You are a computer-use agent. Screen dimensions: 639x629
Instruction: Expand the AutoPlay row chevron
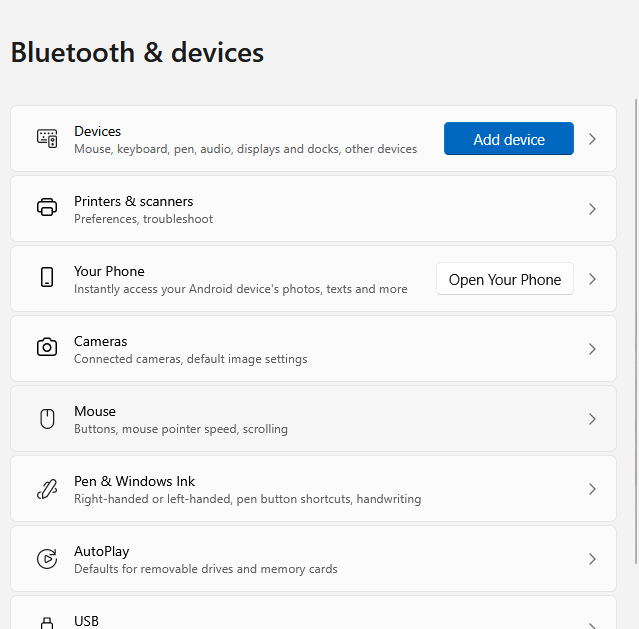(592, 559)
